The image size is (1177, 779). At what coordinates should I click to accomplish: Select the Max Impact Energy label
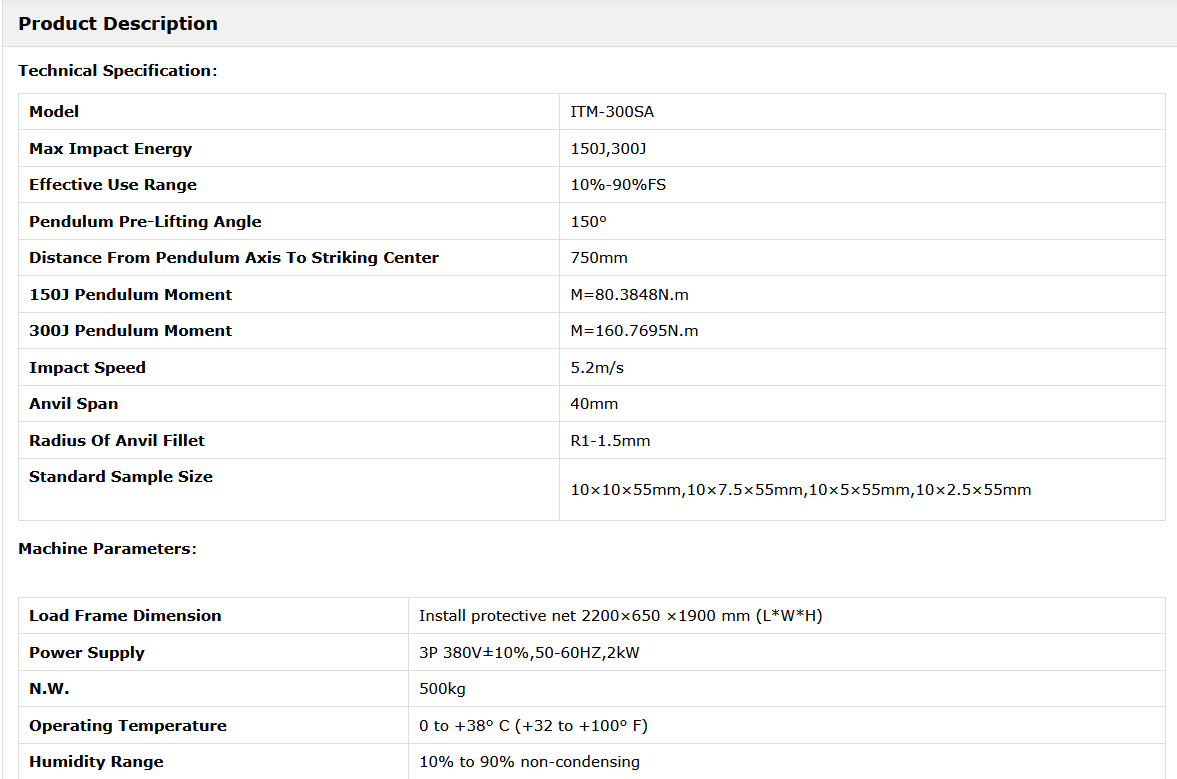click(110, 149)
